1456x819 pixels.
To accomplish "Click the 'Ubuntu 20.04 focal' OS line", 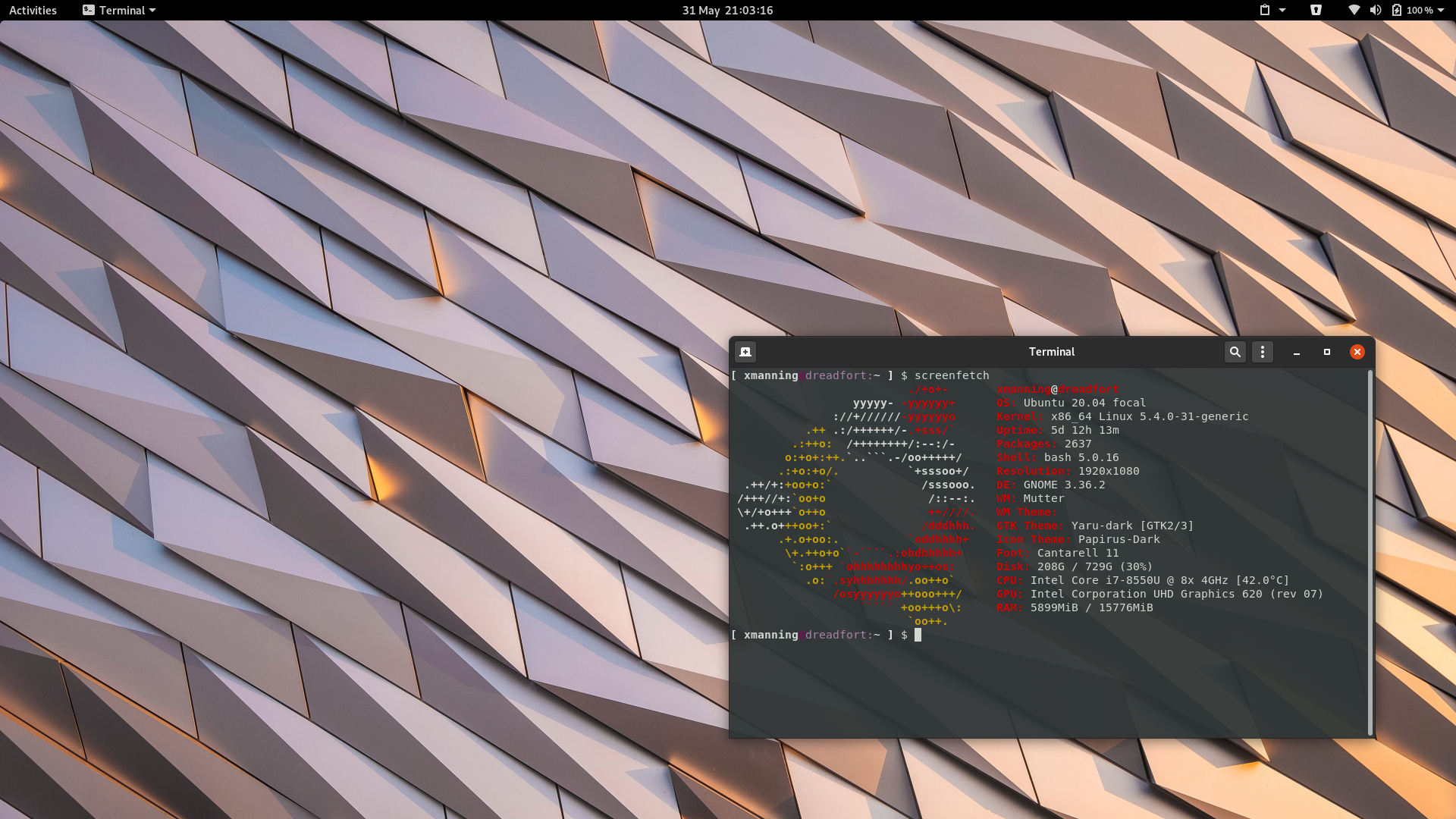I will [x=1084, y=403].
